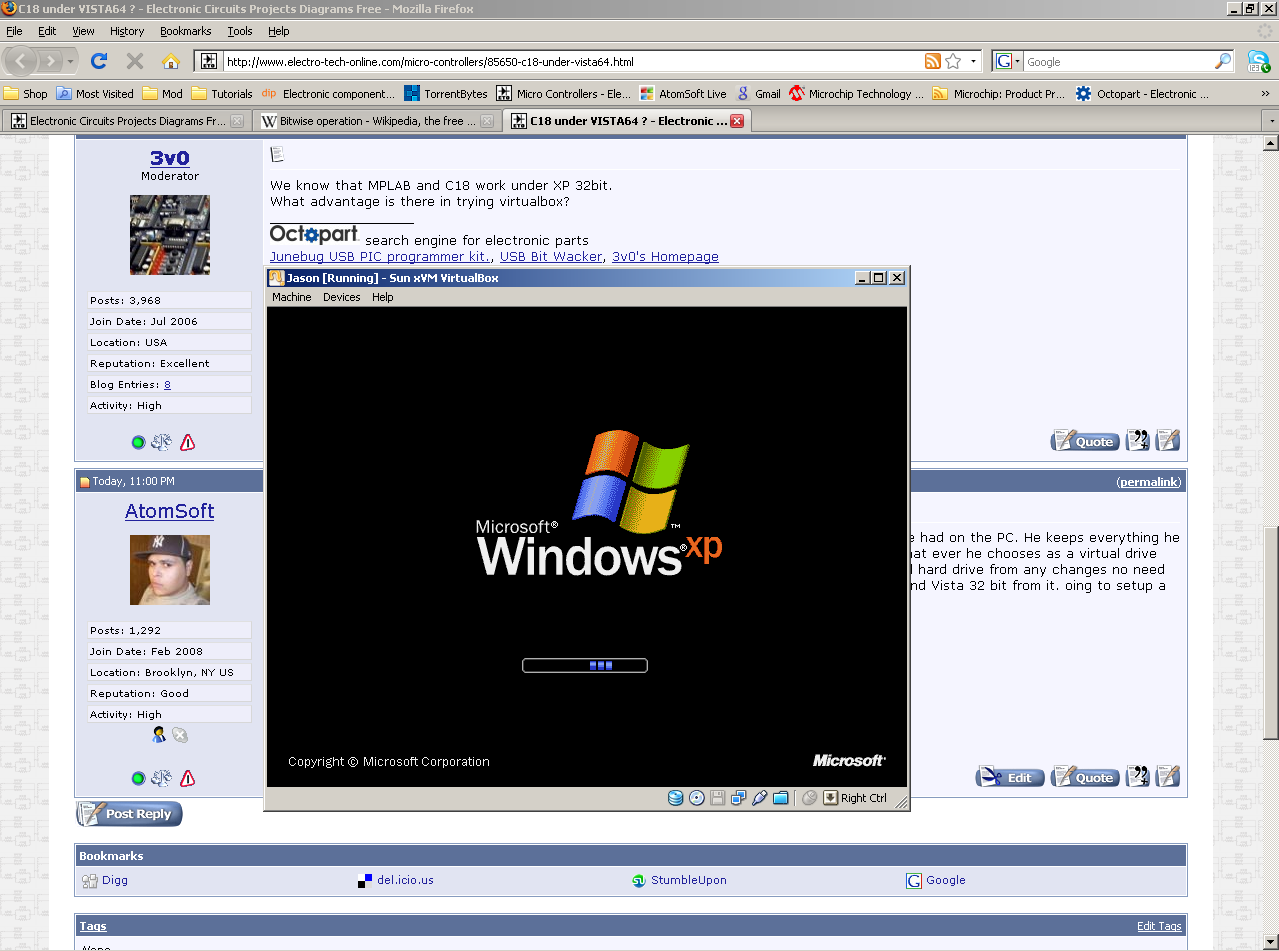Click the USB devices icon in VirtualBox status bar
Screen dimensions: 1279x951
tap(760, 798)
